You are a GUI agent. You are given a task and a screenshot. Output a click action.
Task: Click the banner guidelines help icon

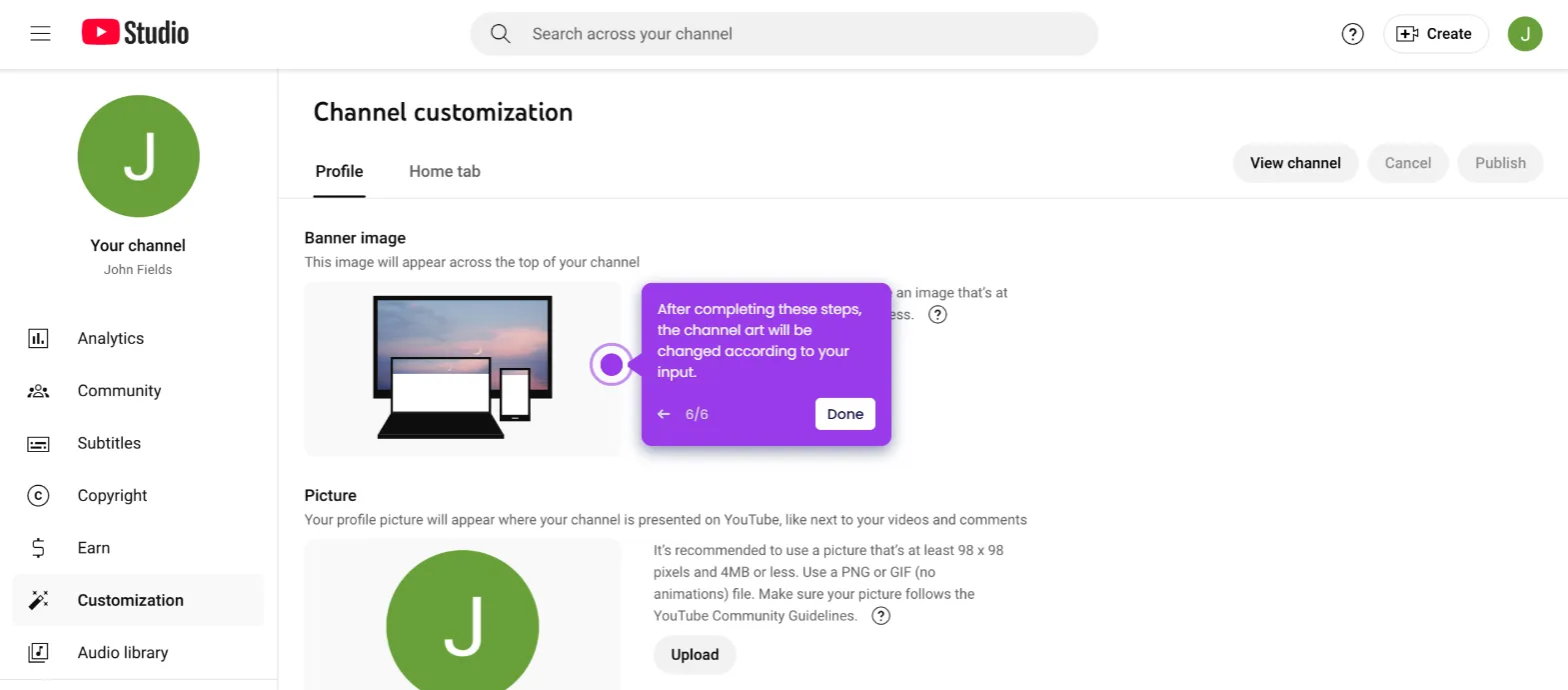point(937,315)
